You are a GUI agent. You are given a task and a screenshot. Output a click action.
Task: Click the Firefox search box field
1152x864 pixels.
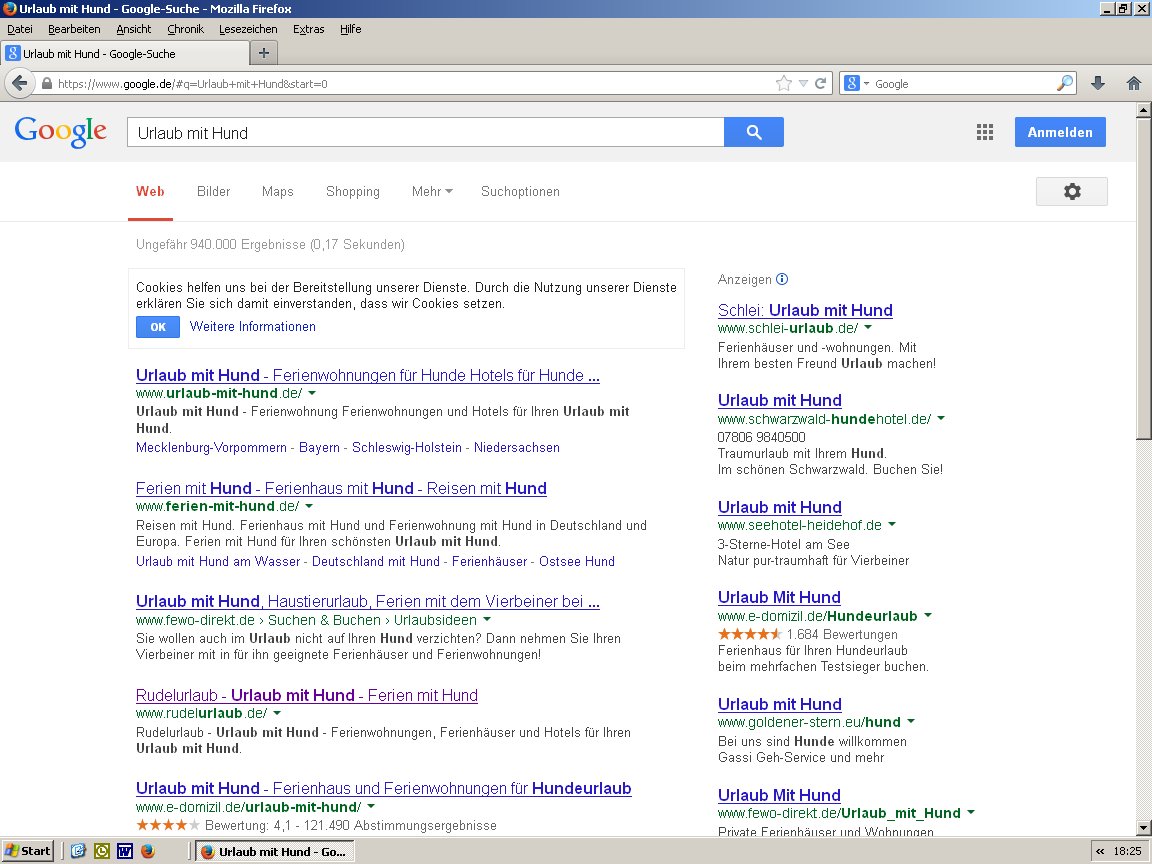[x=963, y=84]
